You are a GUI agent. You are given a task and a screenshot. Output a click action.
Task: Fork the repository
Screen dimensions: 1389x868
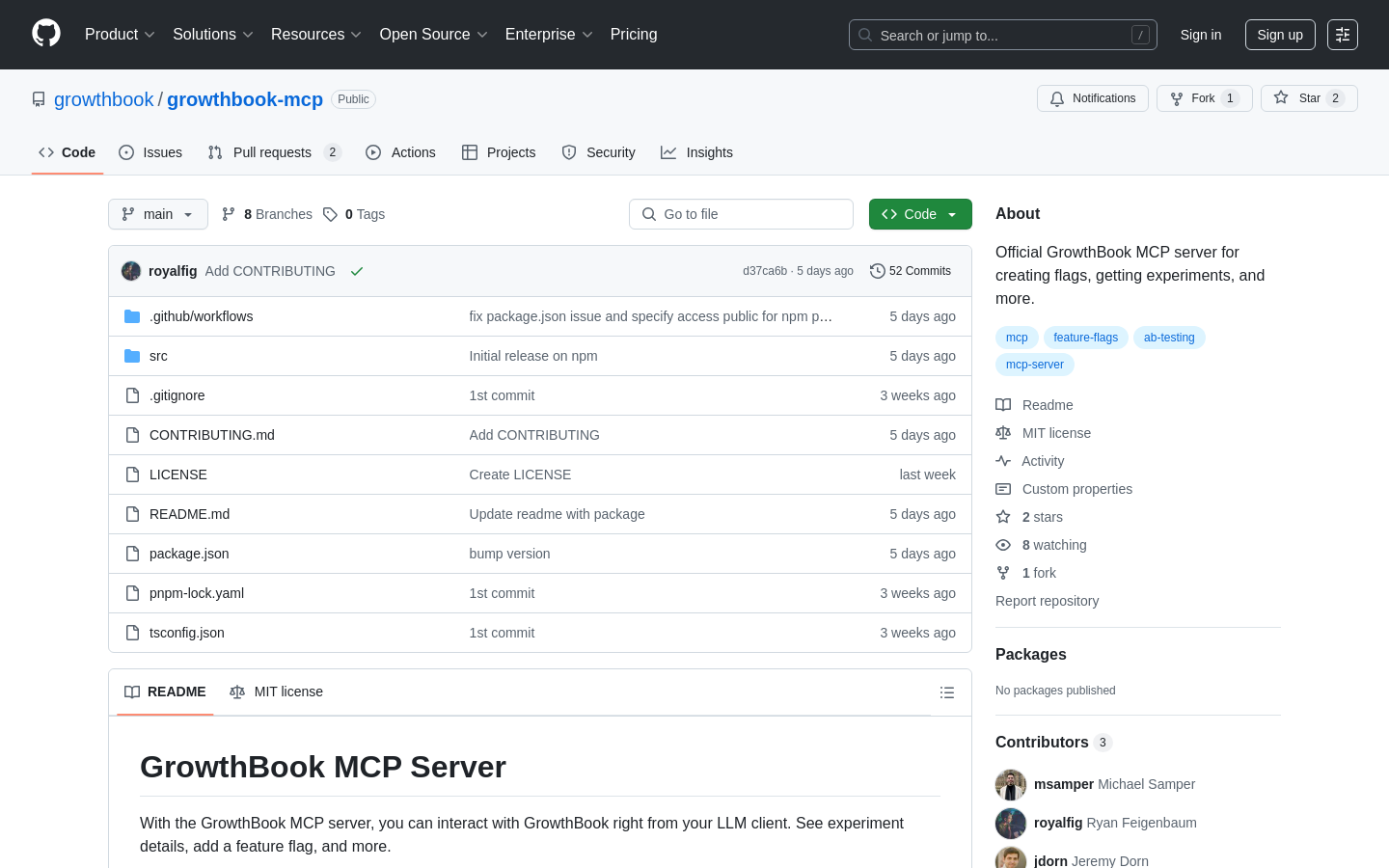pos(1204,98)
